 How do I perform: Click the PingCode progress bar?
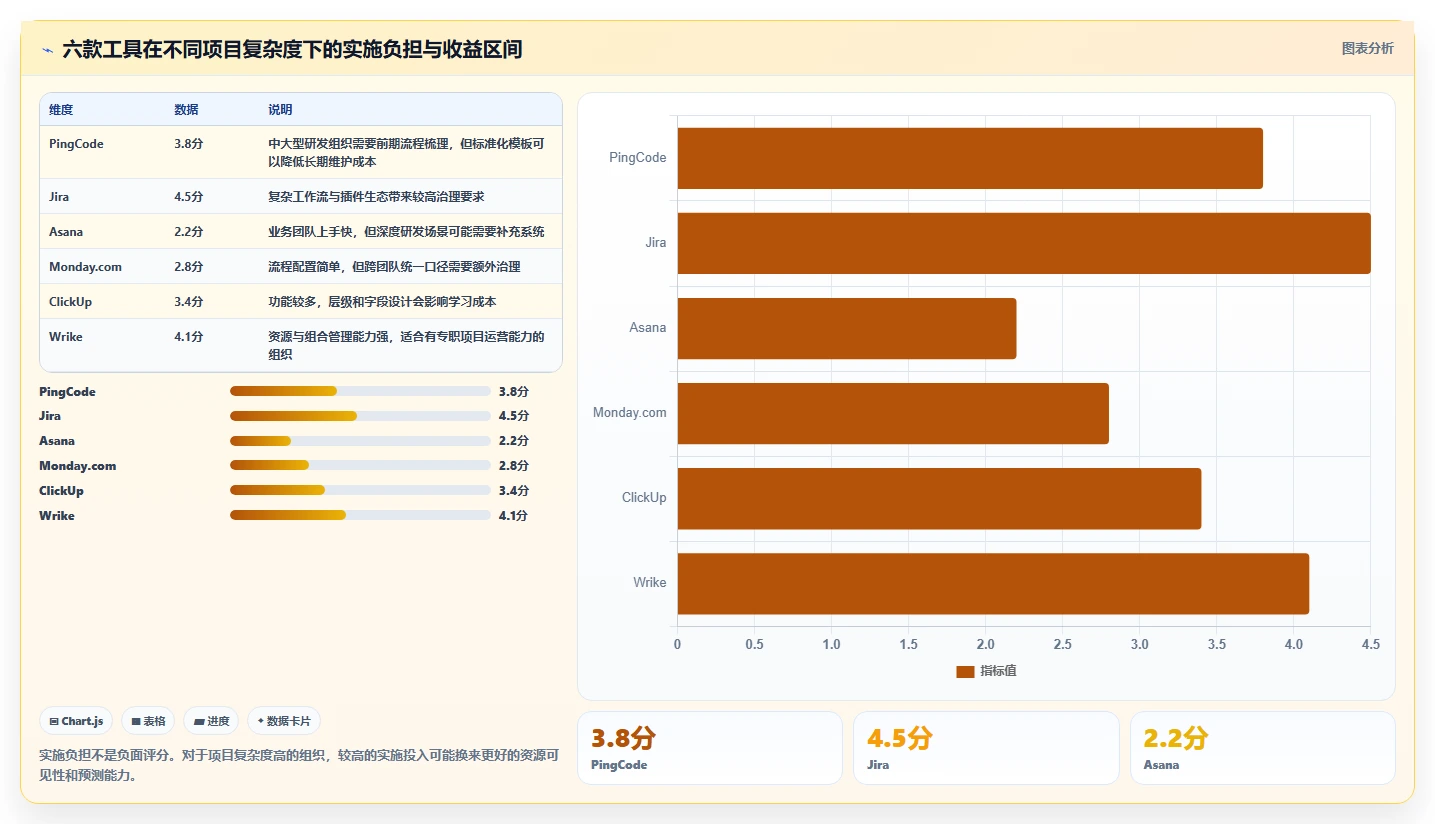(360, 391)
